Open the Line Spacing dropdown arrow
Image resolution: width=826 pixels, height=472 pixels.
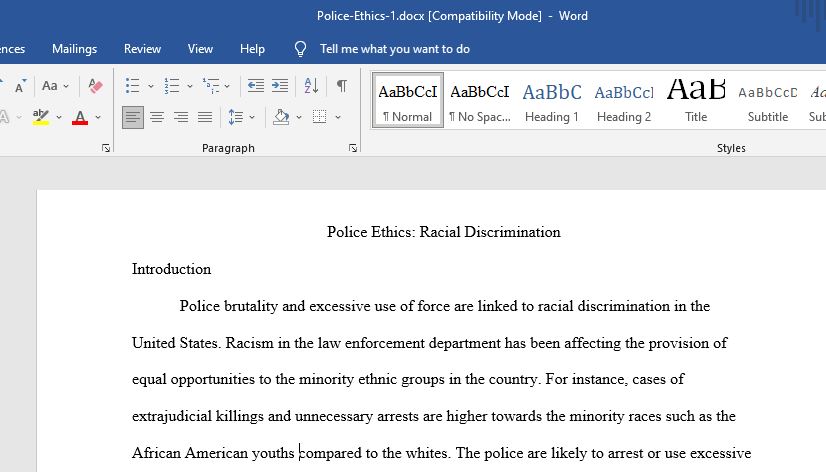252,117
